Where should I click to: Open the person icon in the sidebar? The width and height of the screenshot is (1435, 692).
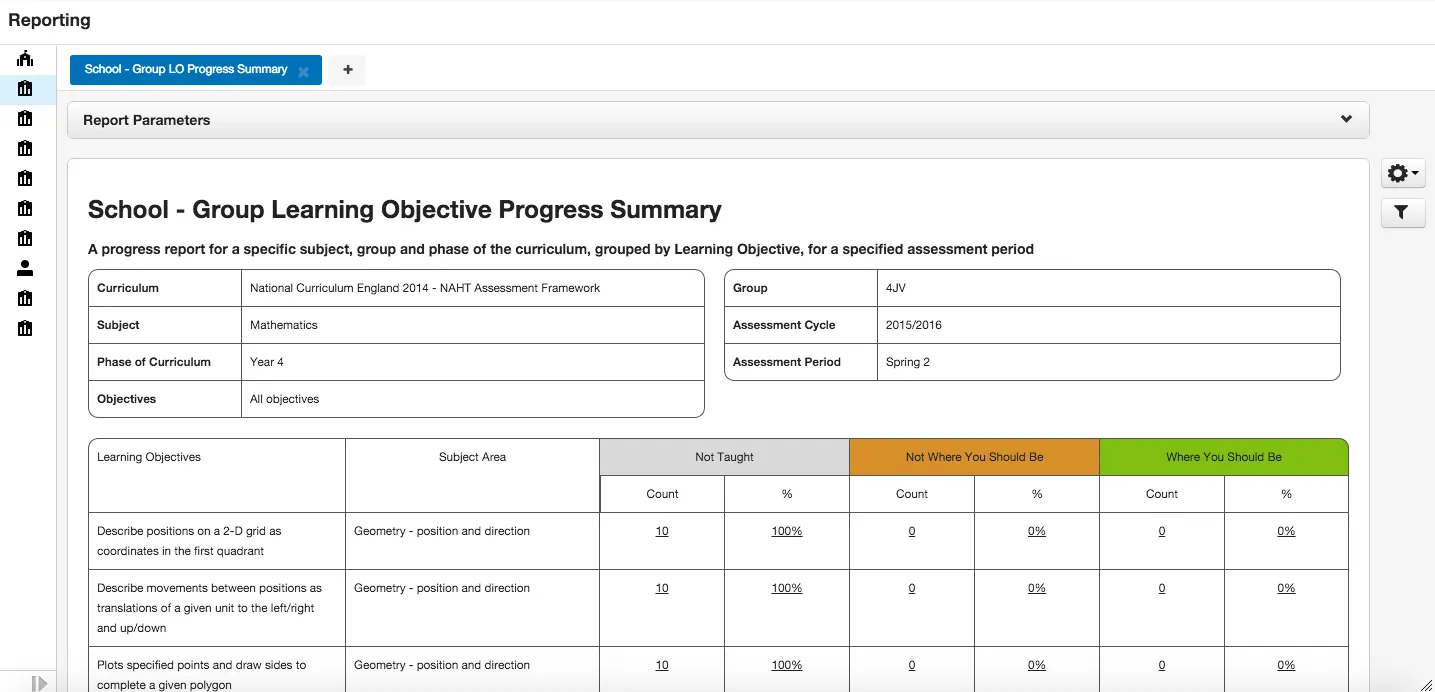coord(25,268)
